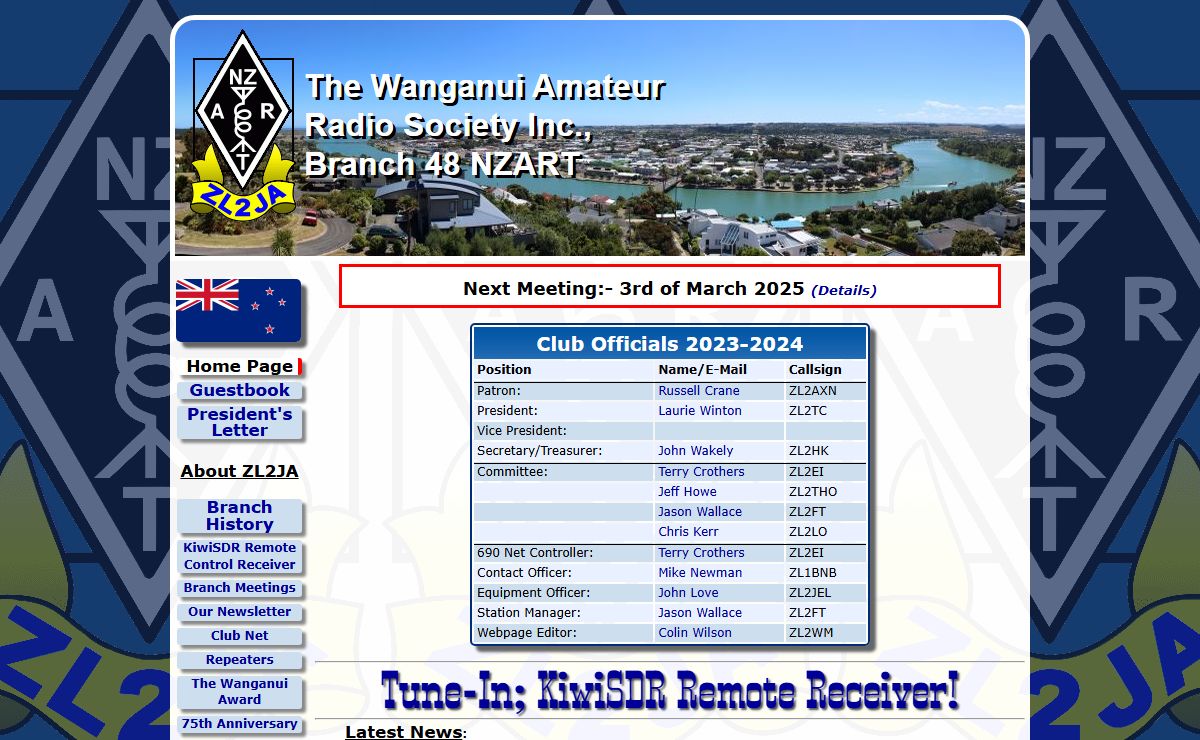Screen dimensions: 1200x740
Task: Email President Laurie Winton
Action: (700, 411)
